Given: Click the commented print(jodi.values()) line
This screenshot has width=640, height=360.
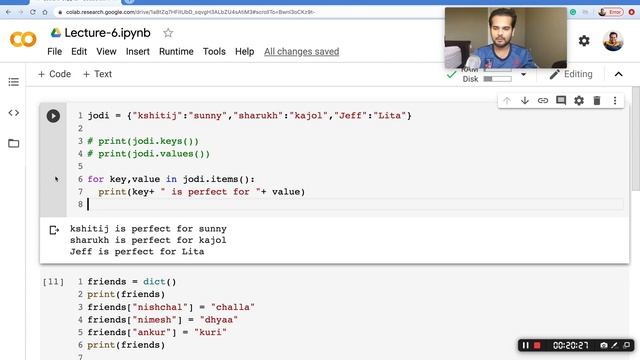Looking at the screenshot, I should tap(149, 153).
